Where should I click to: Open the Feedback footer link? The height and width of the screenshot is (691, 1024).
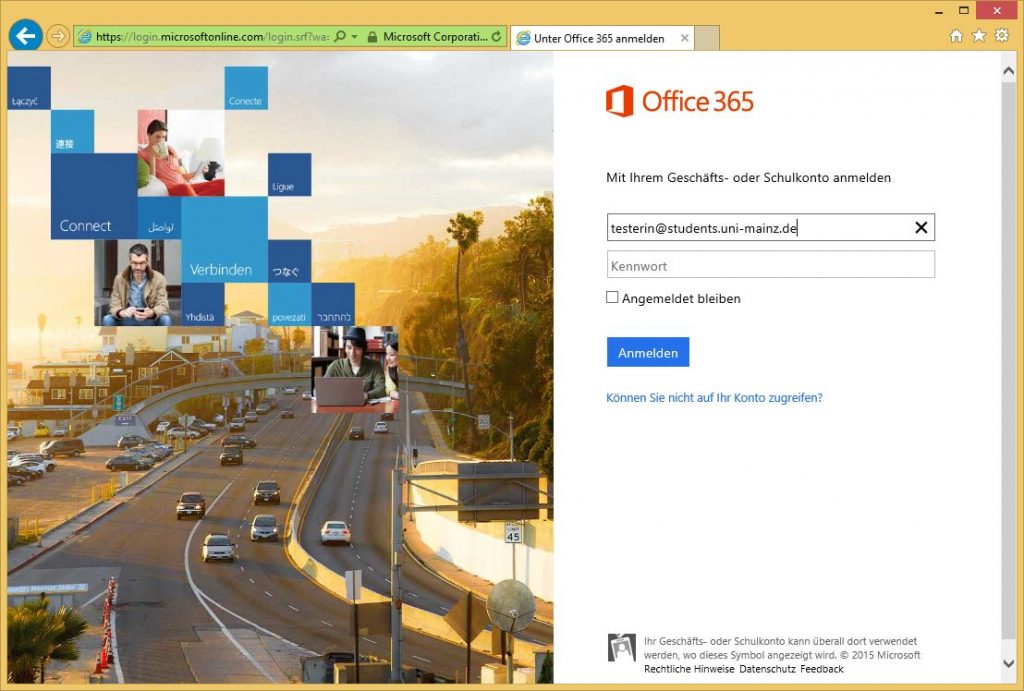822,669
